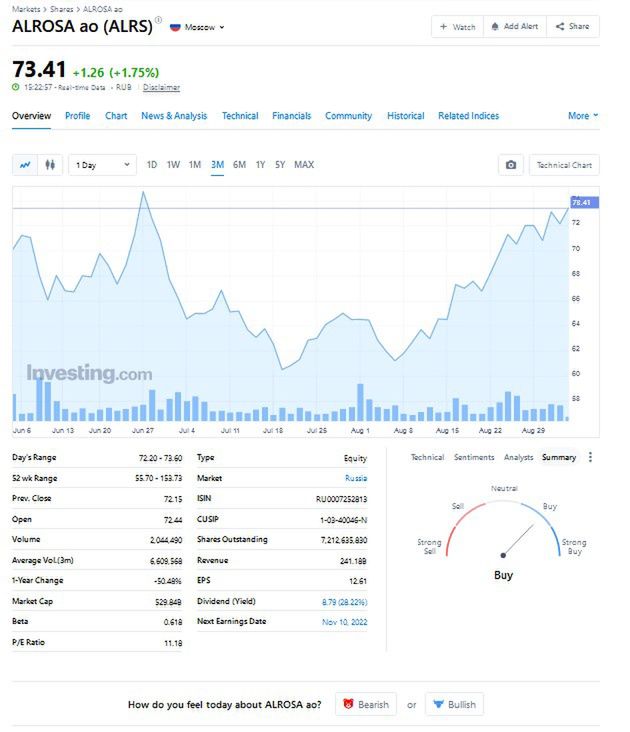Open Related Indices tab
Screen dimensions: 630x732
click(x=469, y=116)
